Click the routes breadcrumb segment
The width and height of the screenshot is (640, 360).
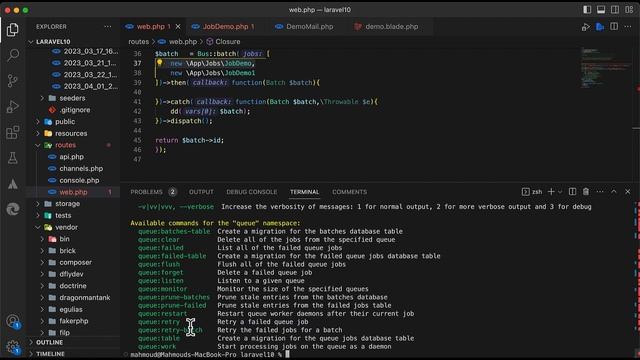(139, 42)
